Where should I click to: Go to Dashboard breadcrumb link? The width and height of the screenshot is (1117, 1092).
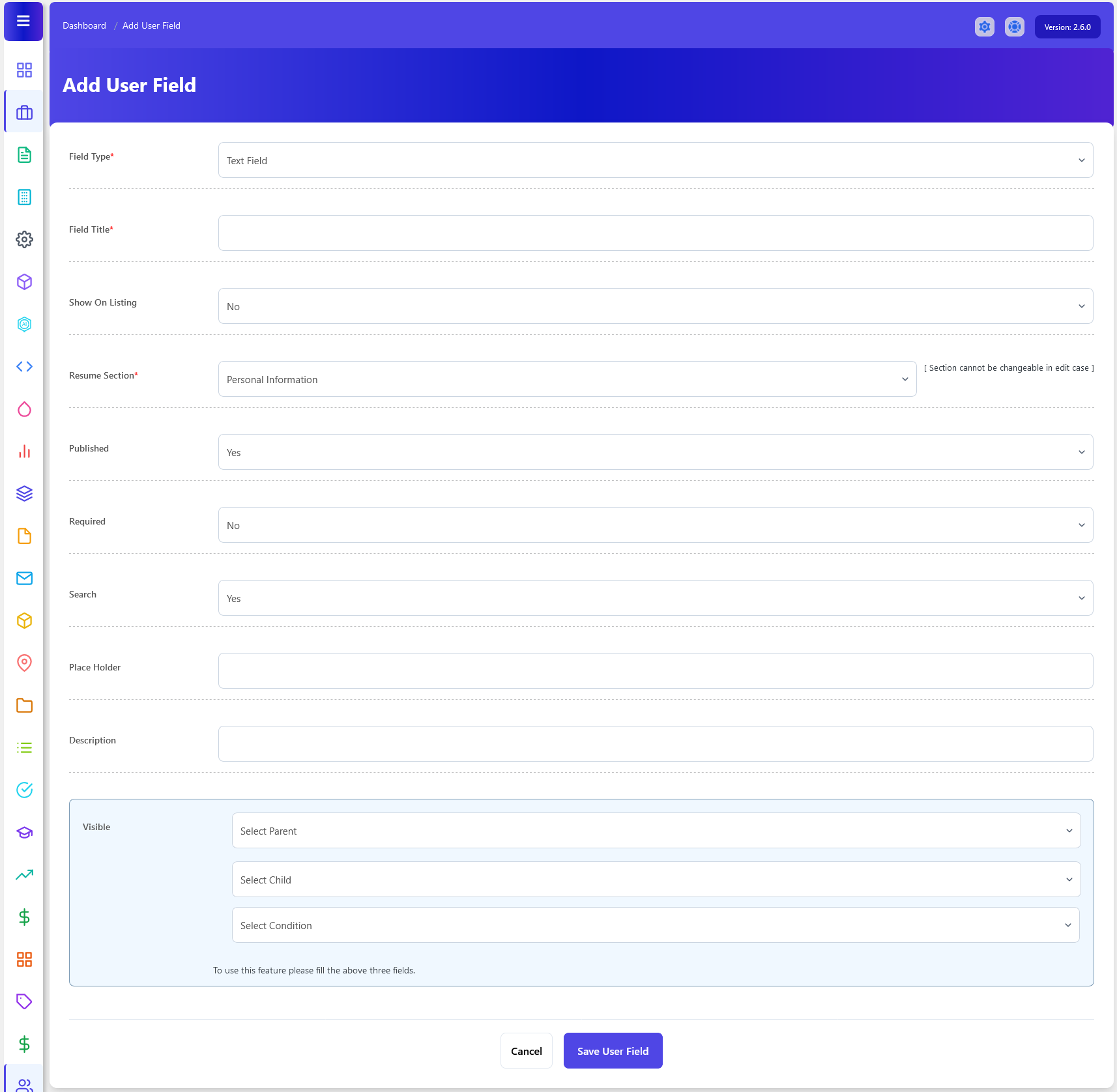84,25
